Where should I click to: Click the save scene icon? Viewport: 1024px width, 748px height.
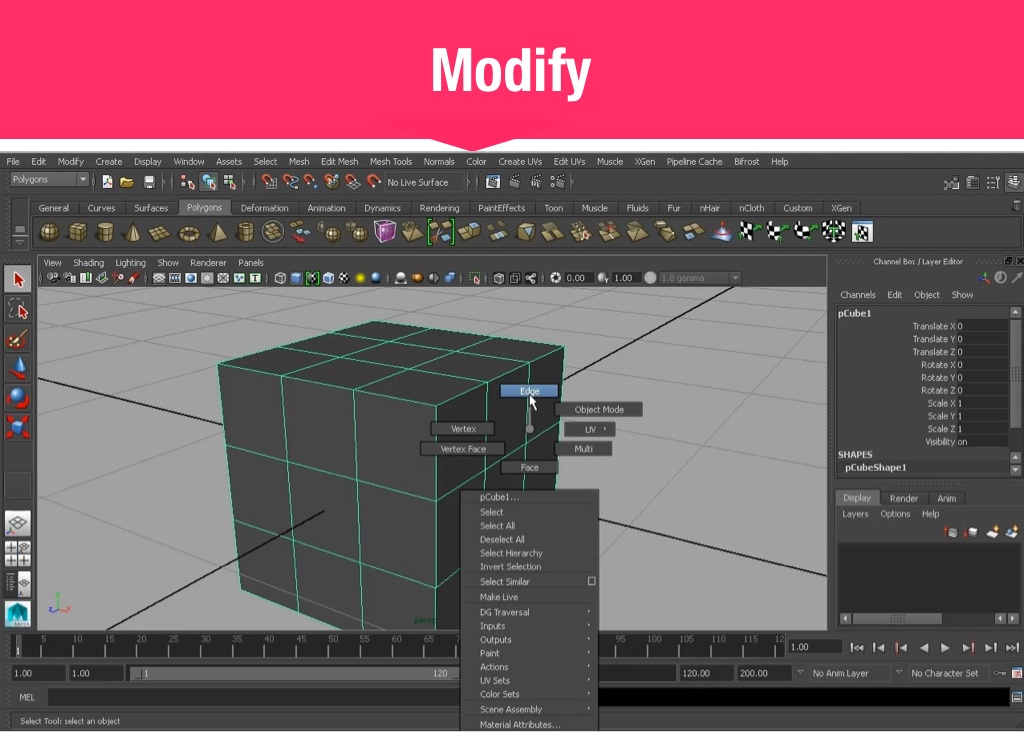[149, 182]
